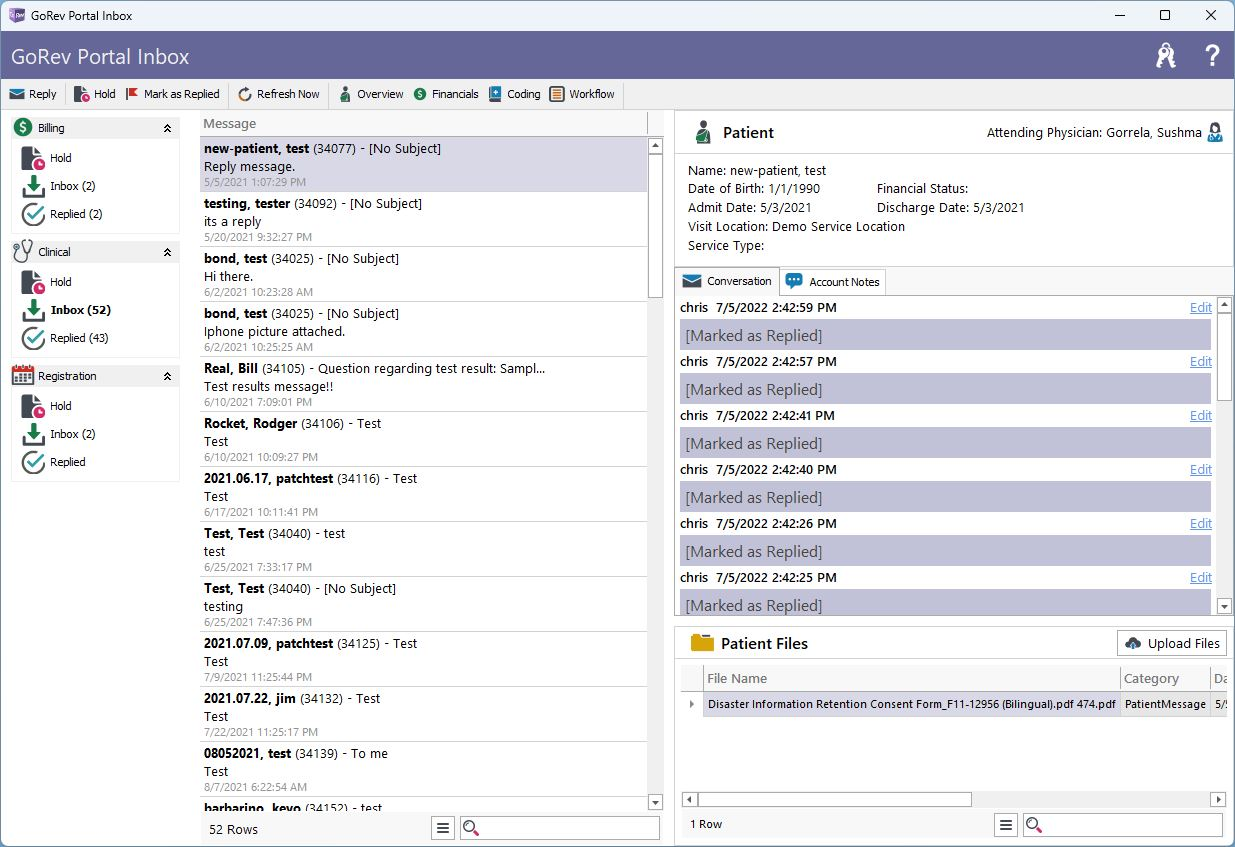
Task: Click message list scrollbar down arrow
Action: coord(656,802)
